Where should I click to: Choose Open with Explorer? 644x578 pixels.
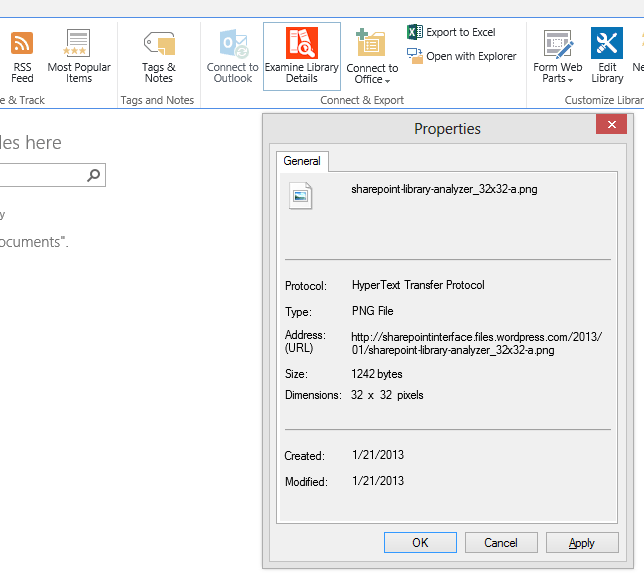click(462, 56)
